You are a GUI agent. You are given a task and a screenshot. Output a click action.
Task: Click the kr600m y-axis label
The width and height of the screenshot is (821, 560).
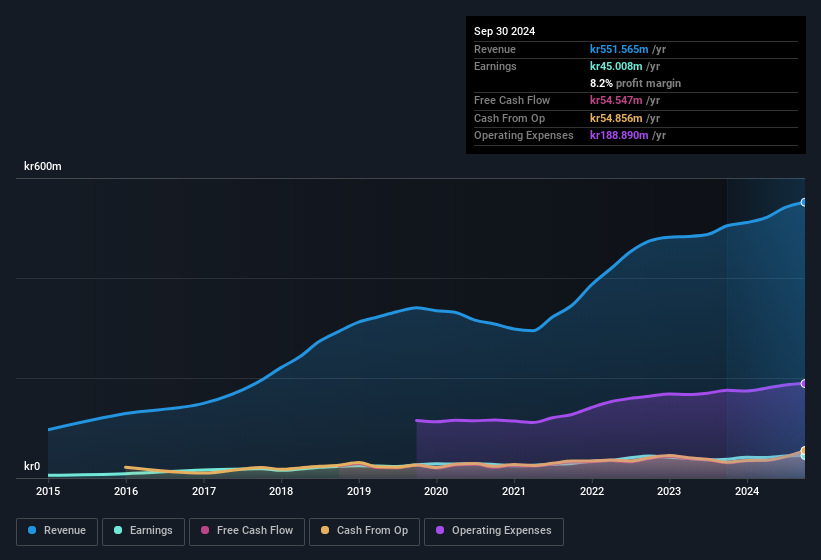point(42,166)
